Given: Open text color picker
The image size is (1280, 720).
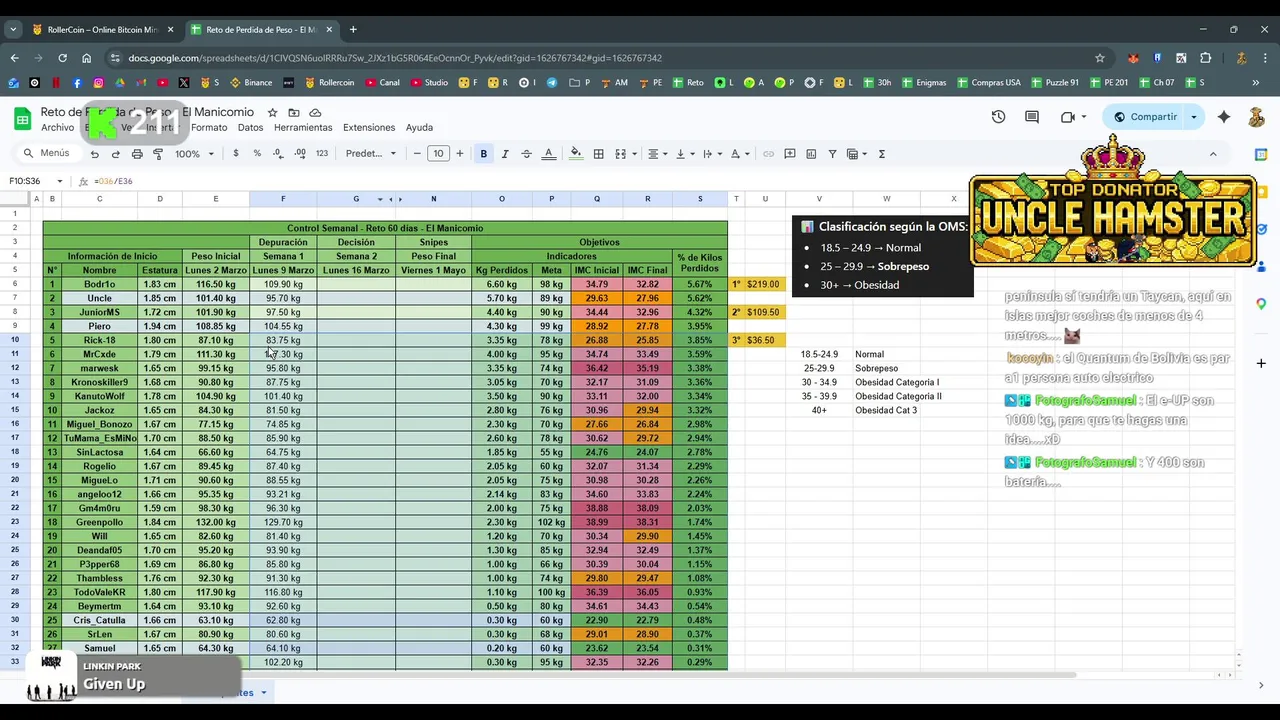Looking at the screenshot, I should (x=548, y=154).
